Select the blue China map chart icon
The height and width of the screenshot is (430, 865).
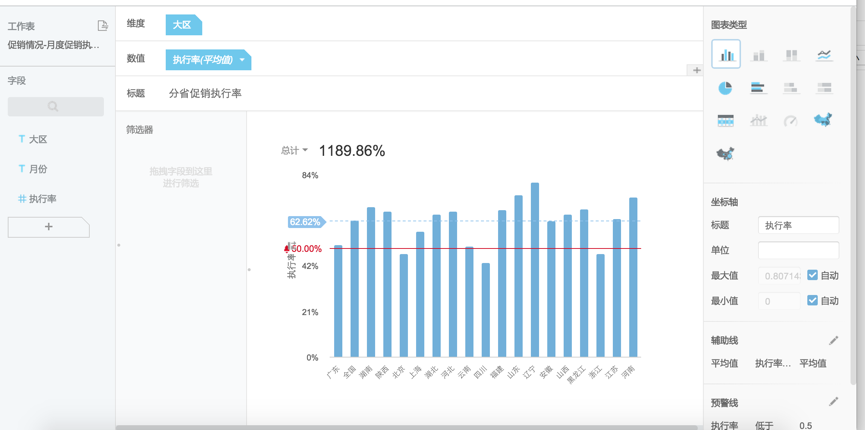click(x=823, y=121)
